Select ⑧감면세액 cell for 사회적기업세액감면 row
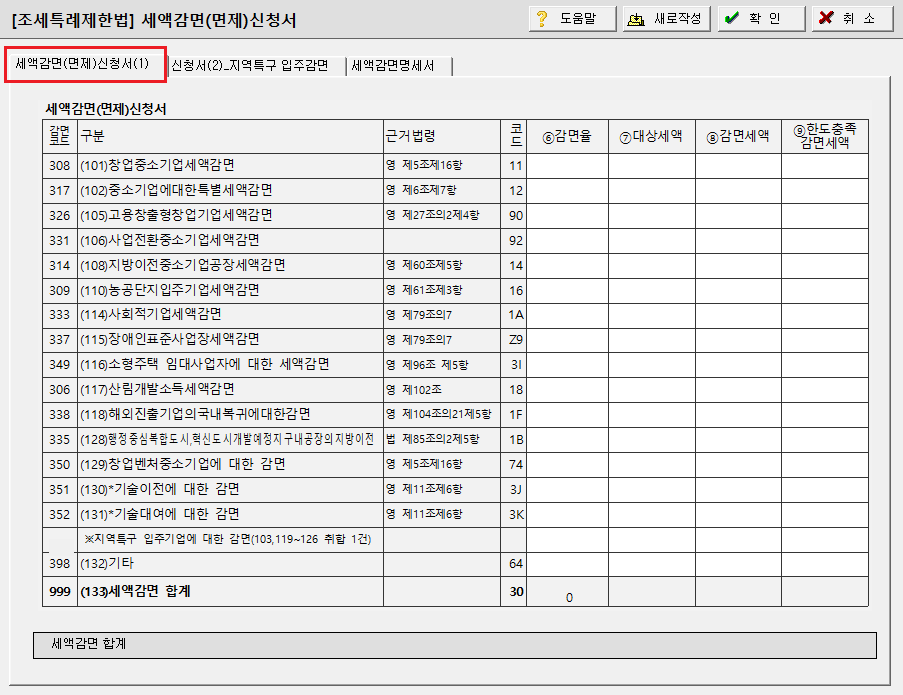 pyautogui.click(x=738, y=316)
